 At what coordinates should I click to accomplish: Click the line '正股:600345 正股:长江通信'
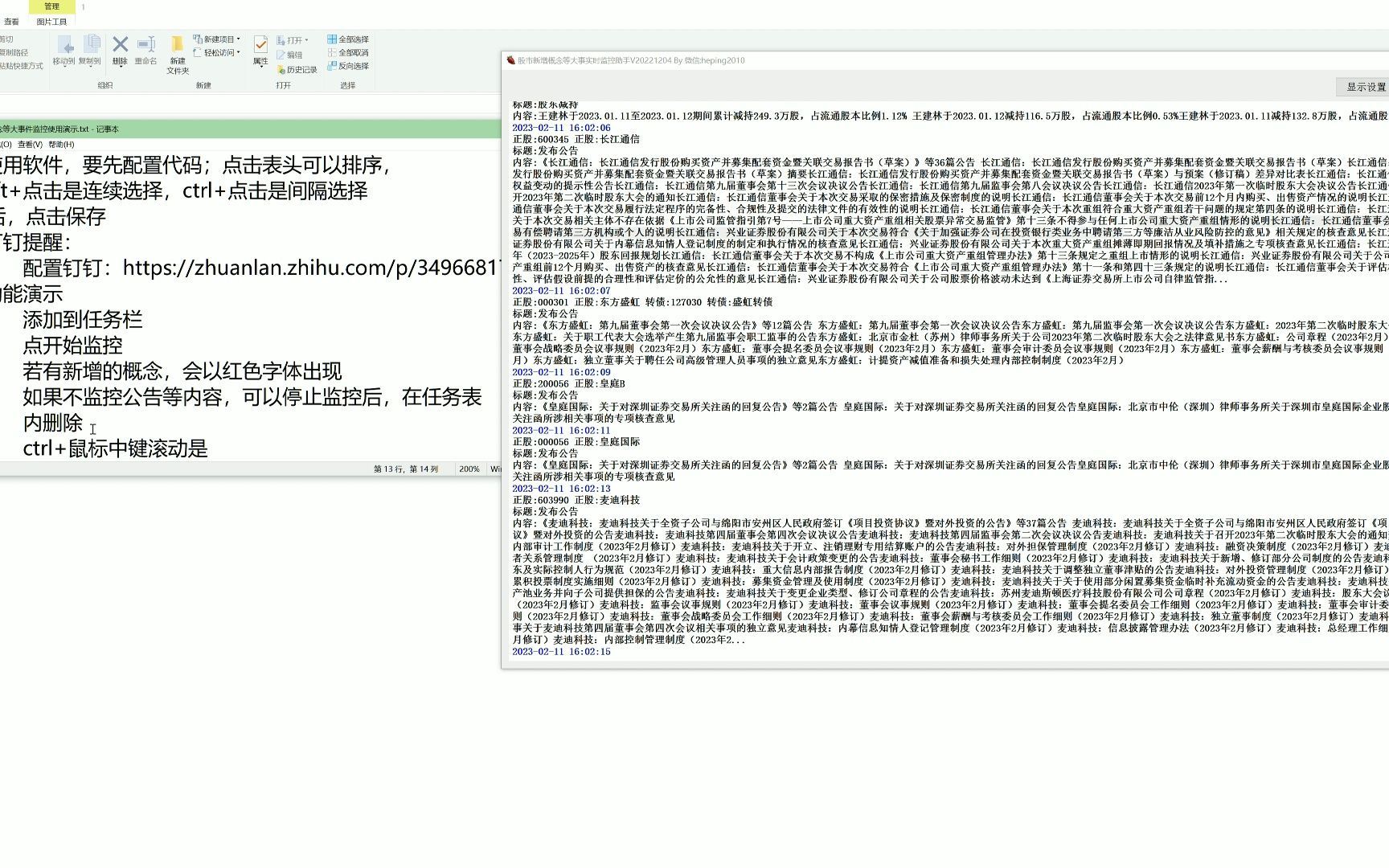click(x=576, y=140)
